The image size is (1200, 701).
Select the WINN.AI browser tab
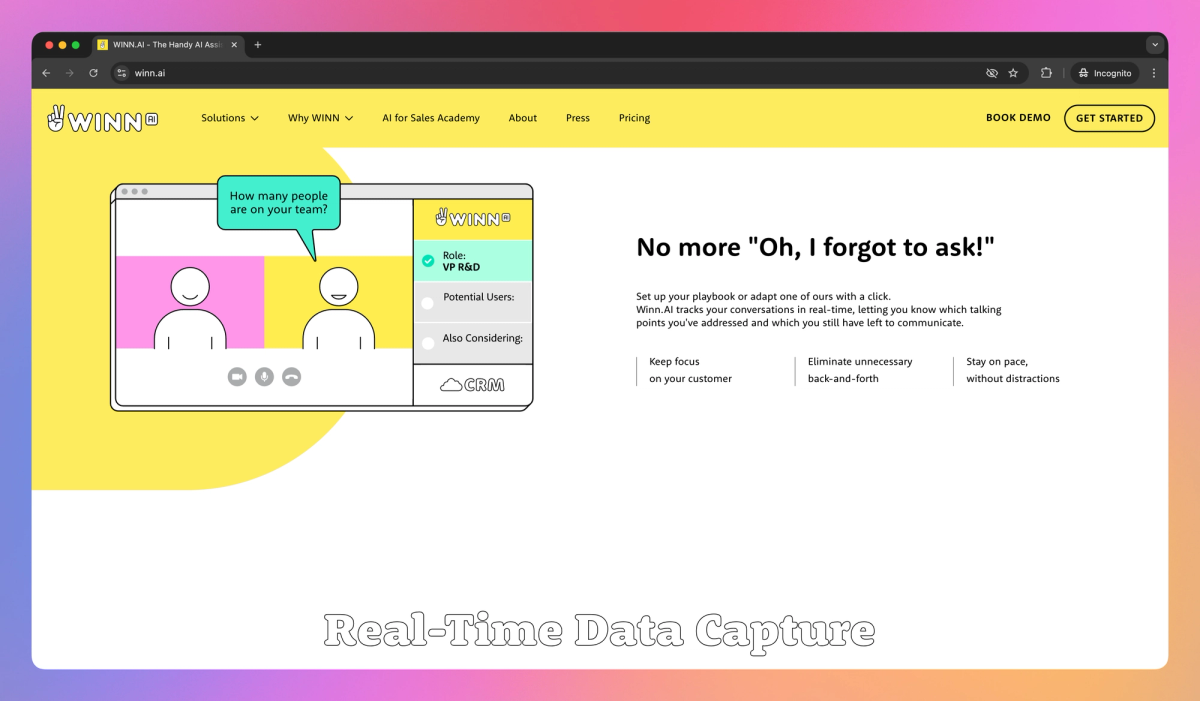168,45
